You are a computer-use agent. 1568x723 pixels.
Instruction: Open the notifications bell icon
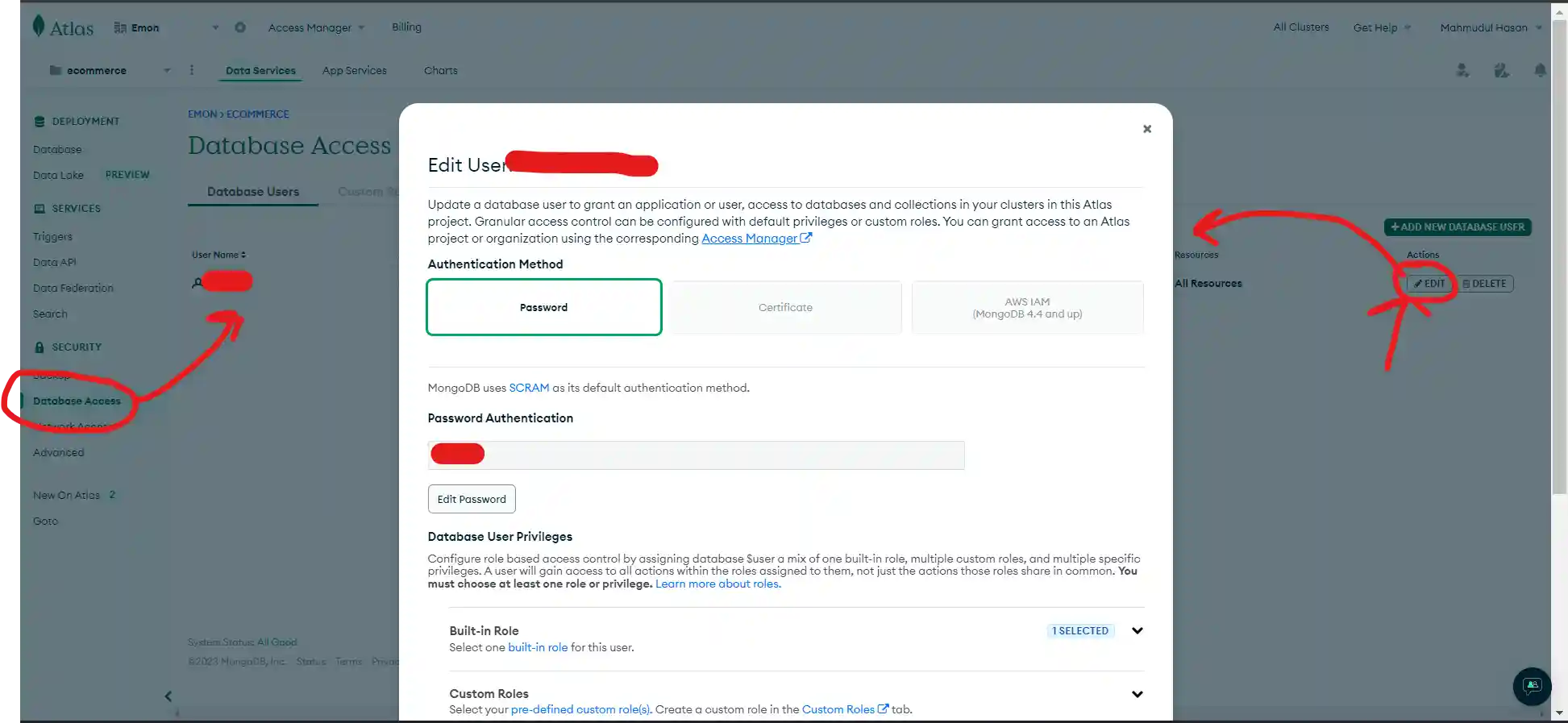1540,71
